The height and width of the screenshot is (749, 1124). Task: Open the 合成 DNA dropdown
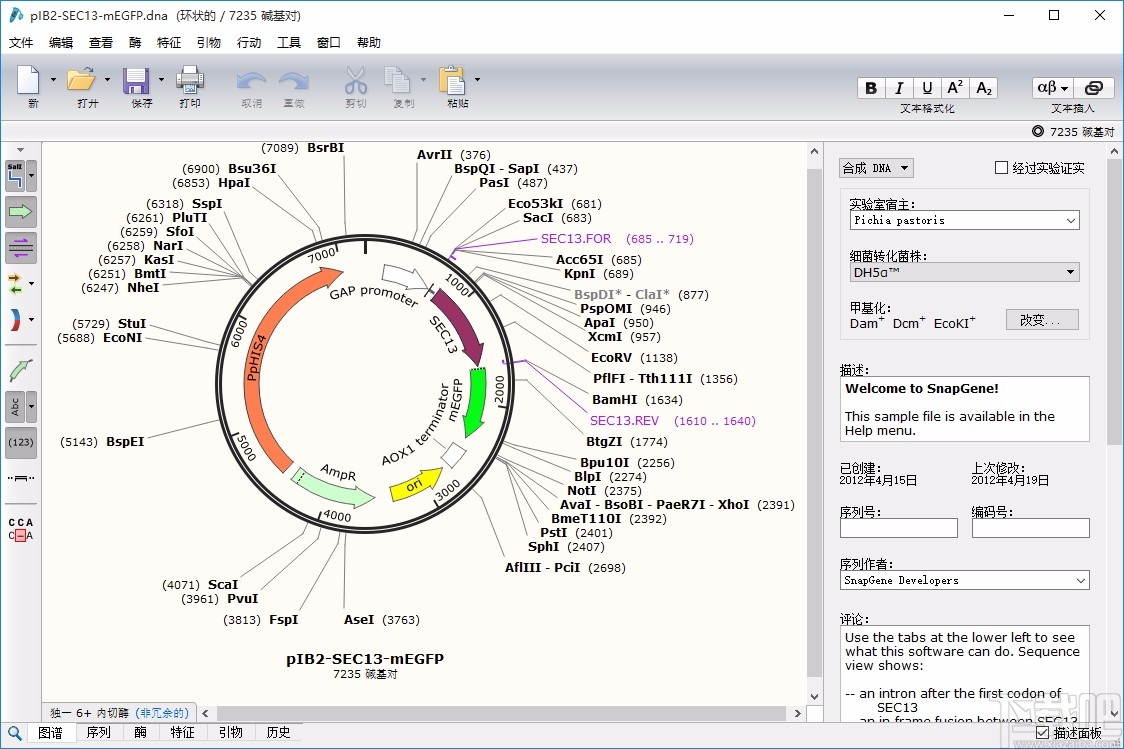(x=875, y=167)
